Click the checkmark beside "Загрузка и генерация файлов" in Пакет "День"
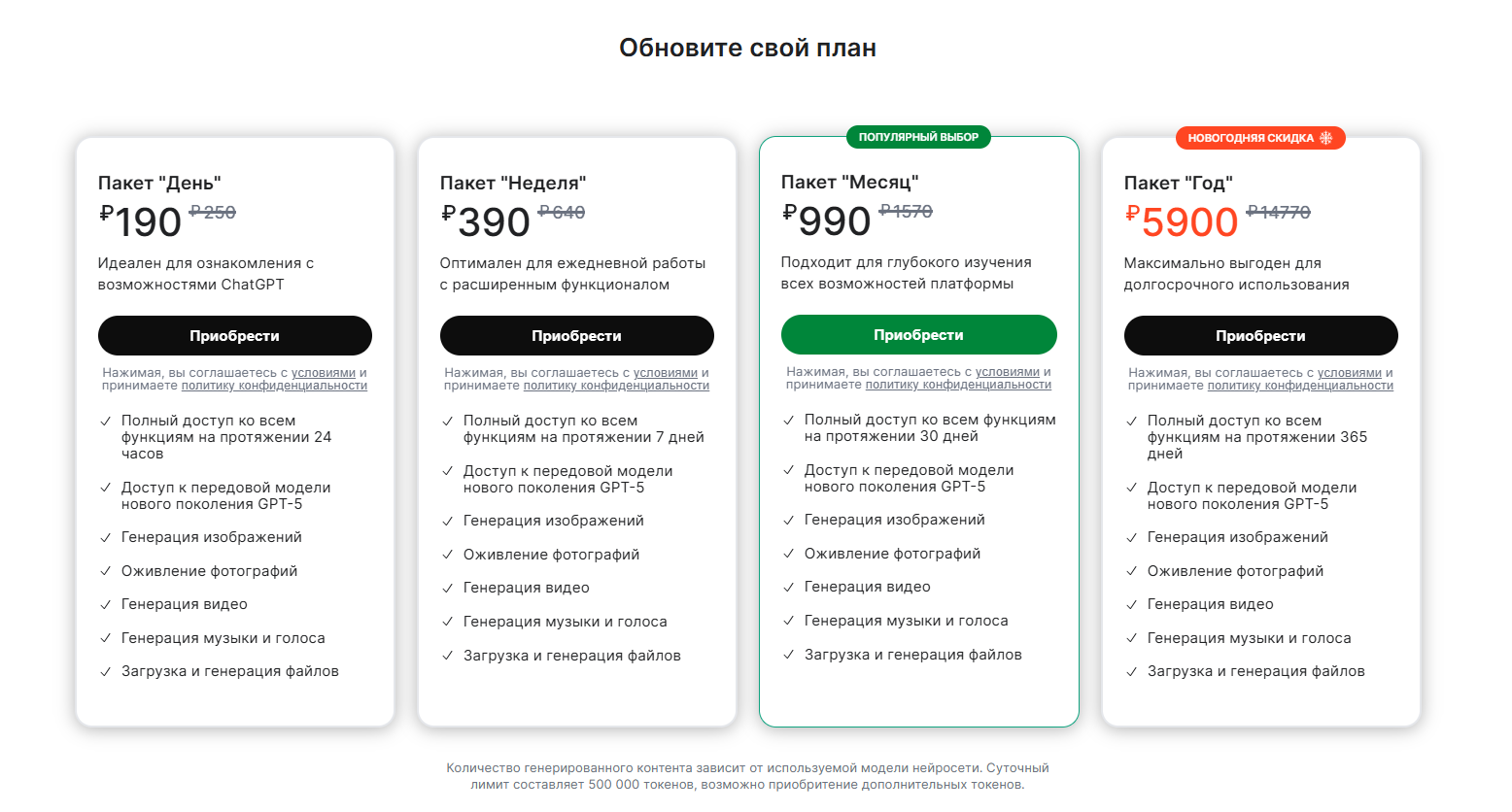This screenshot has height=812, width=1512. pyautogui.click(x=105, y=670)
